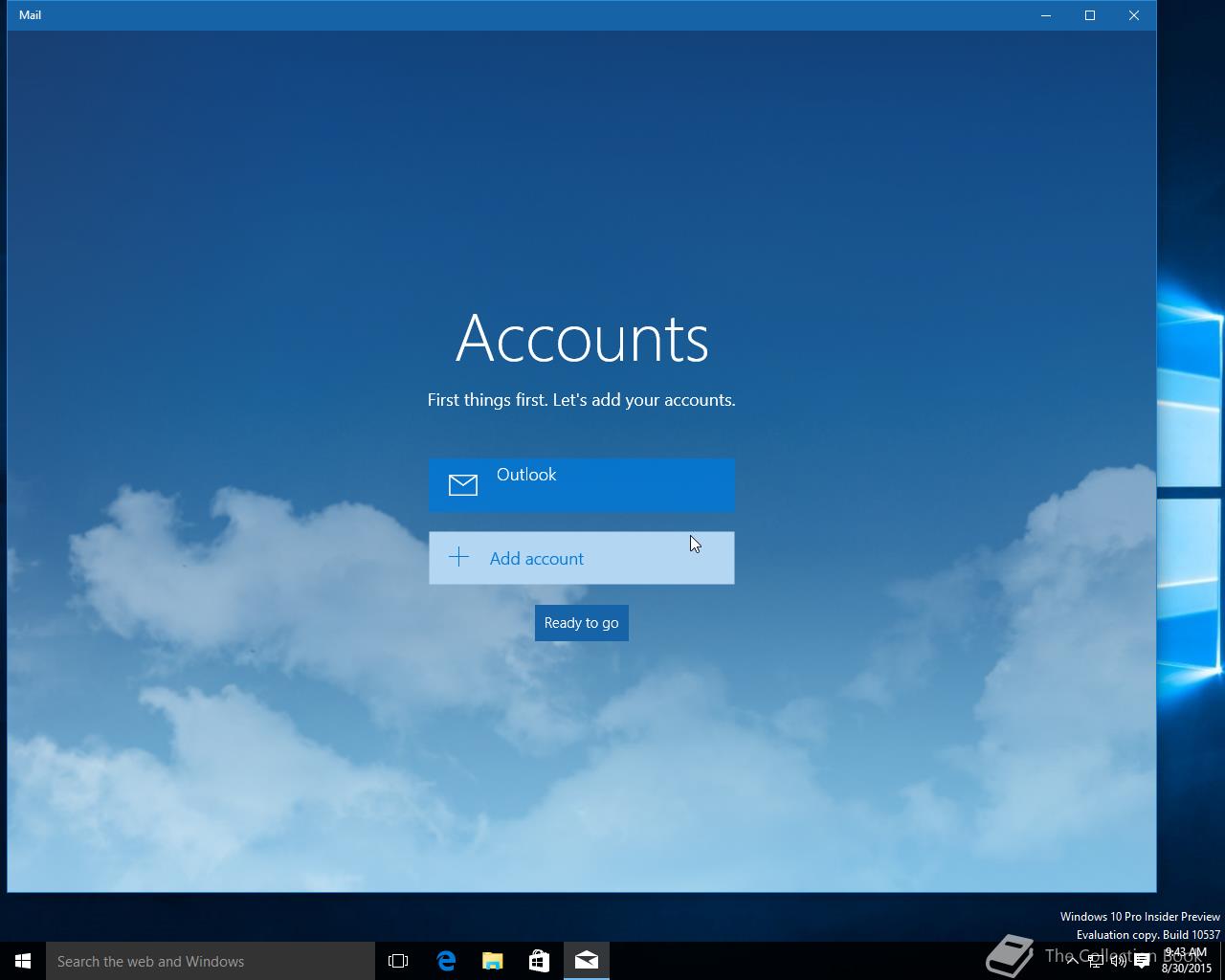Screen dimensions: 1225x980
Task: Open the Store app from the taskbar
Action: coord(540,961)
